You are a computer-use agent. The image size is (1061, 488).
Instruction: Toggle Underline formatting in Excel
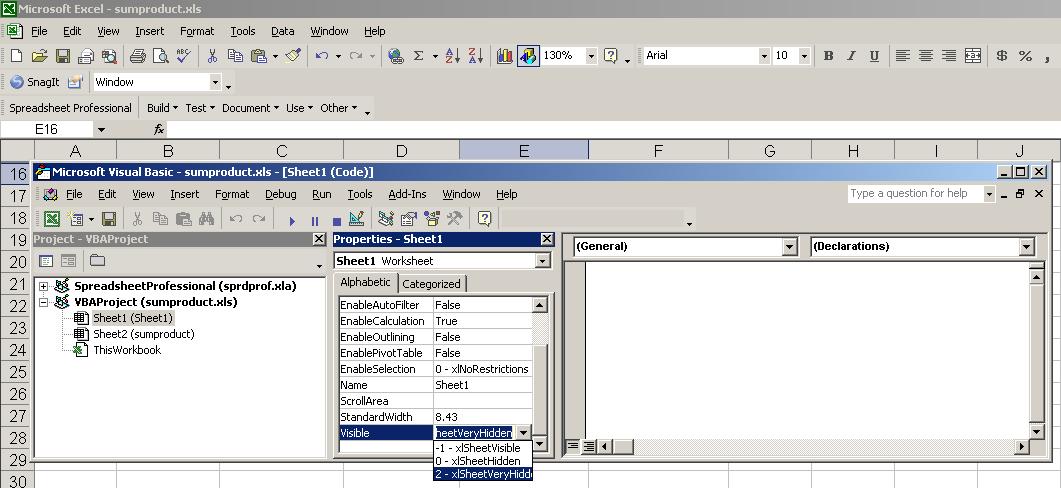pyautogui.click(x=874, y=56)
